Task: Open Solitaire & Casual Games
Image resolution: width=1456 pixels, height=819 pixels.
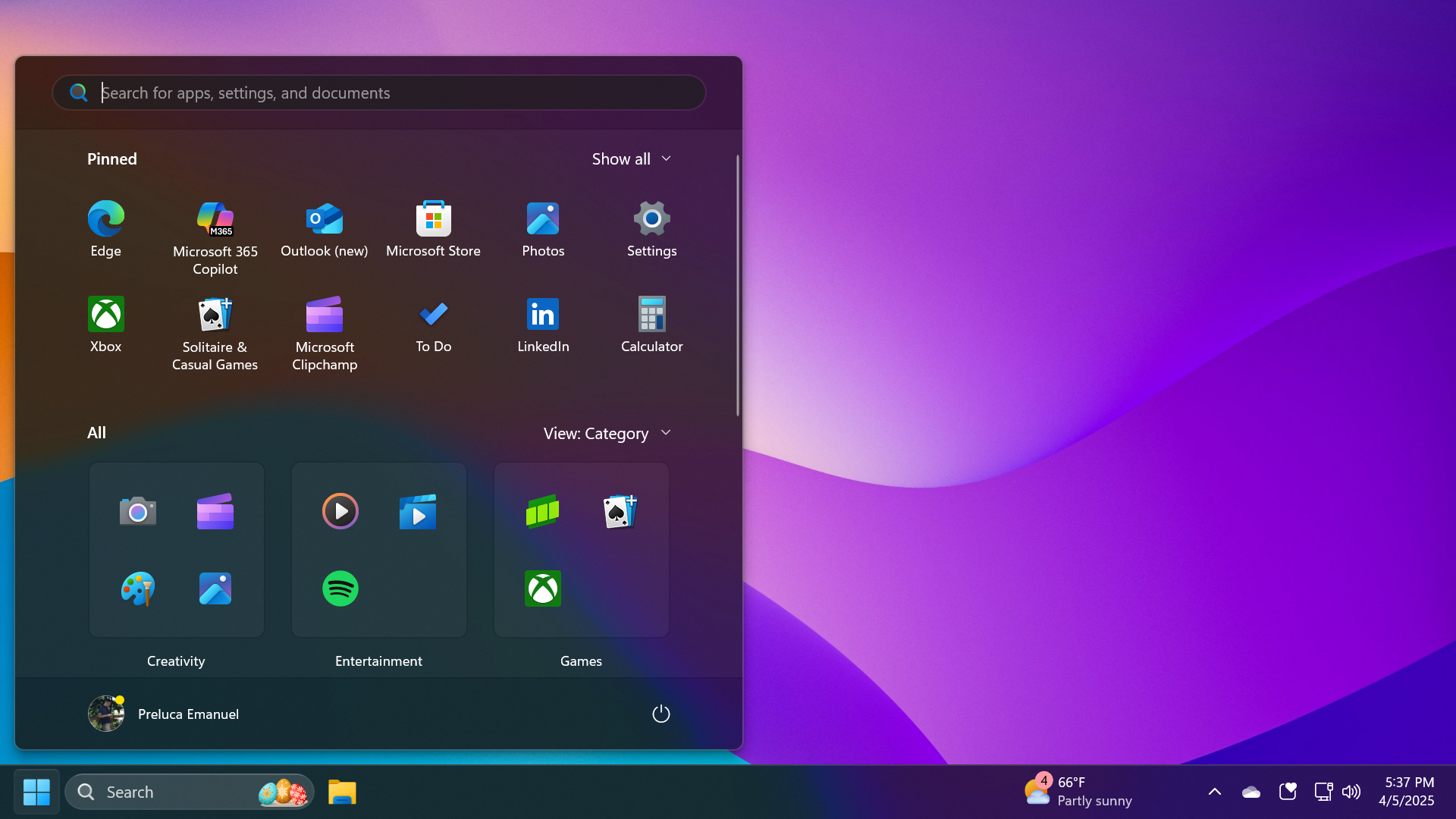Action: pyautogui.click(x=215, y=324)
